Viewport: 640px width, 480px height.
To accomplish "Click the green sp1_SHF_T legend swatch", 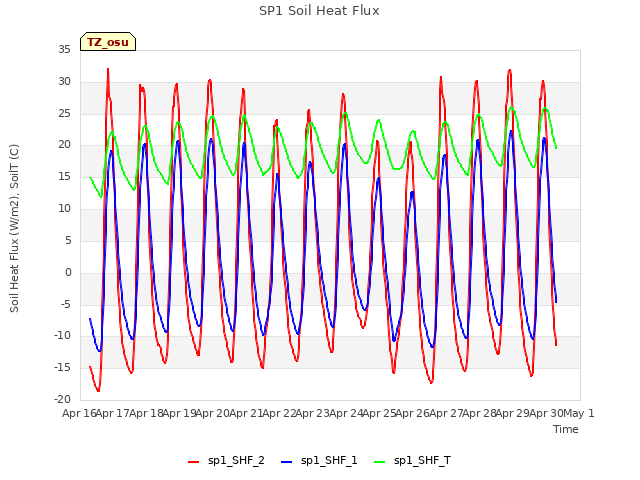I will click(380, 462).
